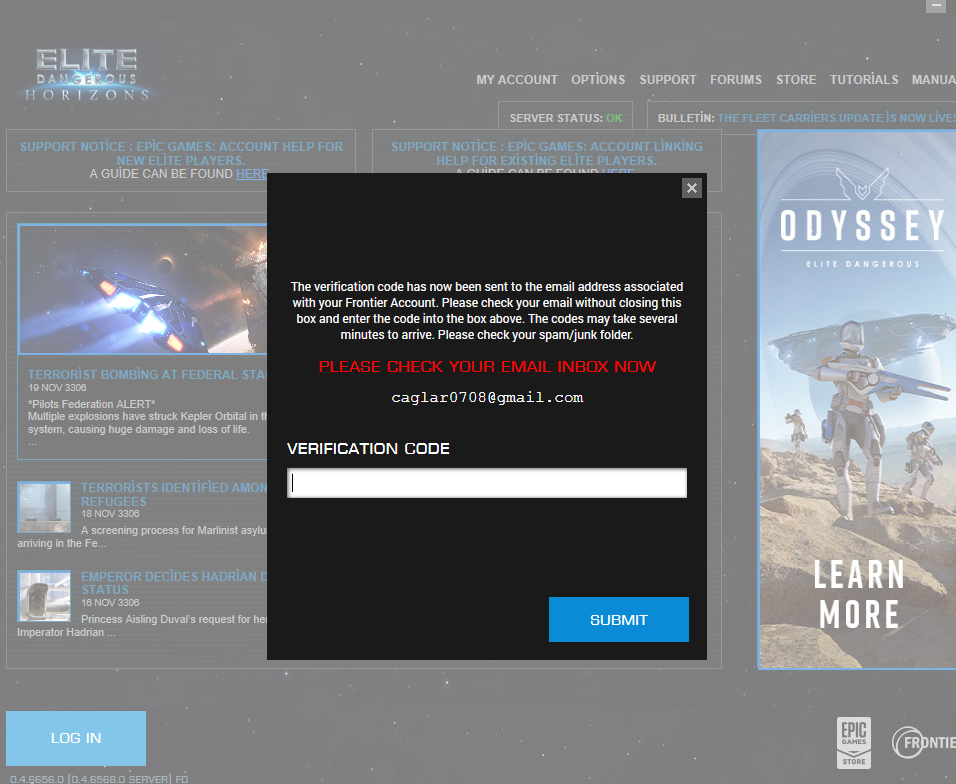Click the launcher version number text

pos(99,779)
